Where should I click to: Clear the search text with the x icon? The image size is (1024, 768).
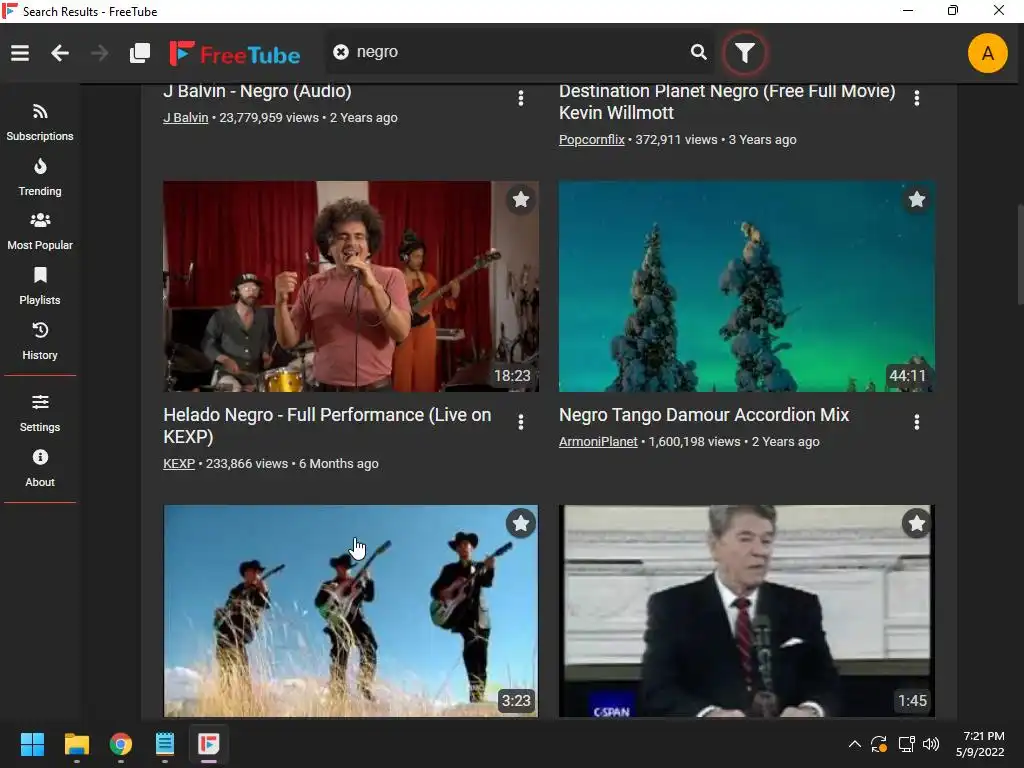[x=341, y=52]
